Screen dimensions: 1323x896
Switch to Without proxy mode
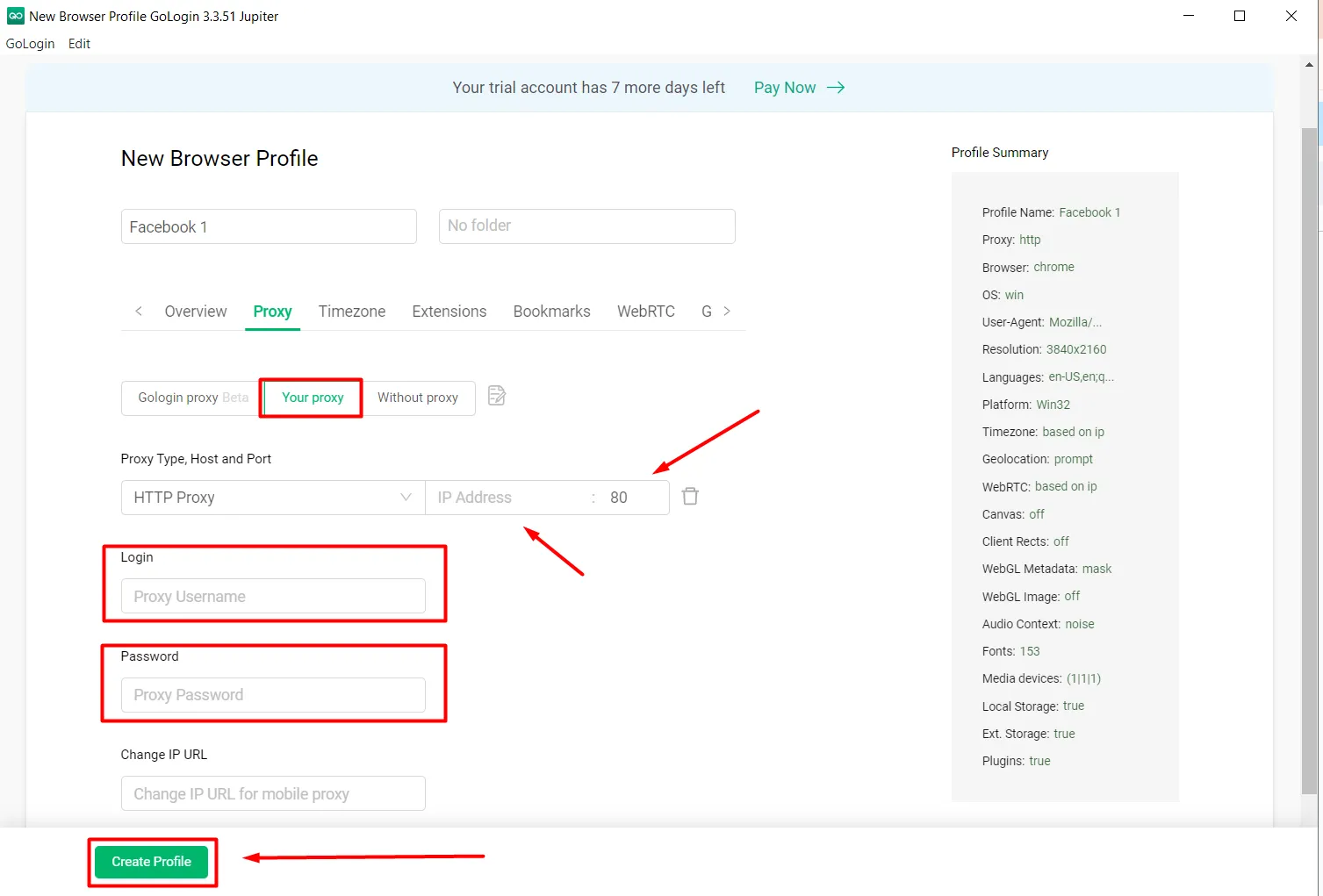pos(418,398)
